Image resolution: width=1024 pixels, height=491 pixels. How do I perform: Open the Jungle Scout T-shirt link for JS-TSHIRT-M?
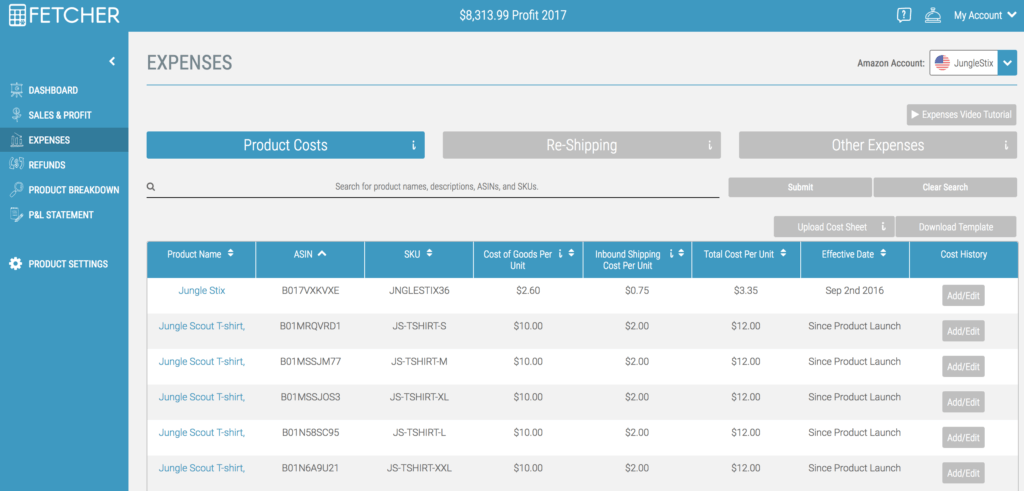[202, 361]
